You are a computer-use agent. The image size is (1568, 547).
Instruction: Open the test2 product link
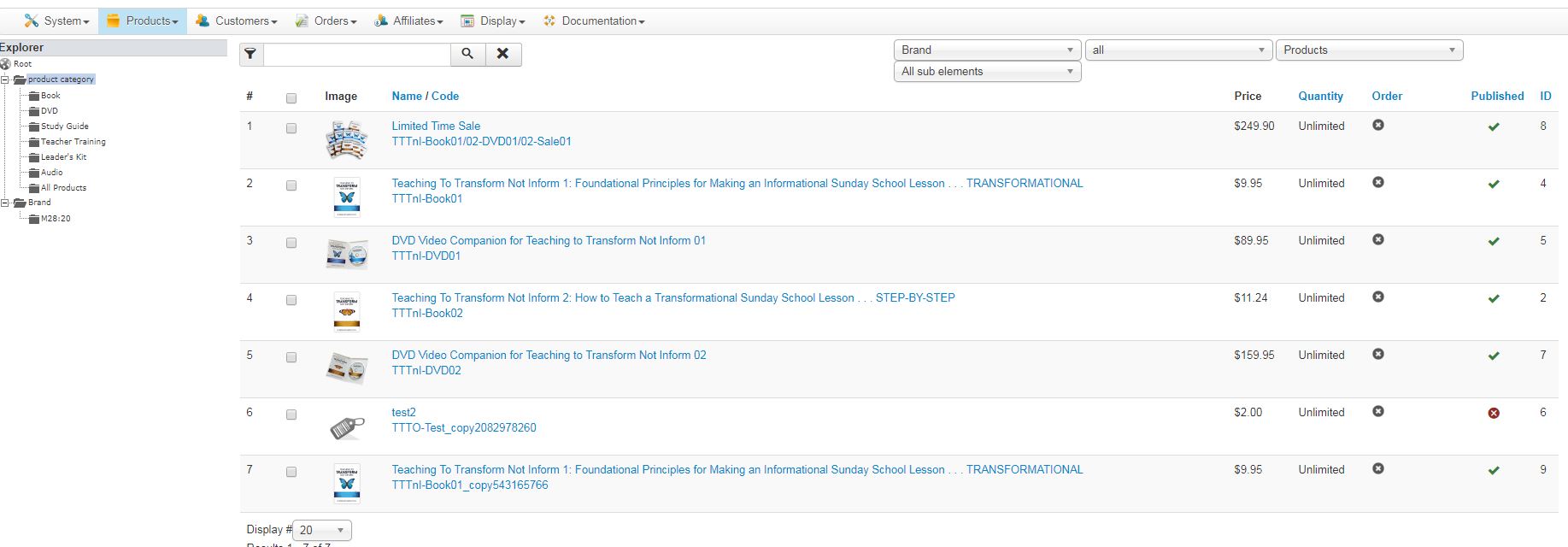point(403,412)
